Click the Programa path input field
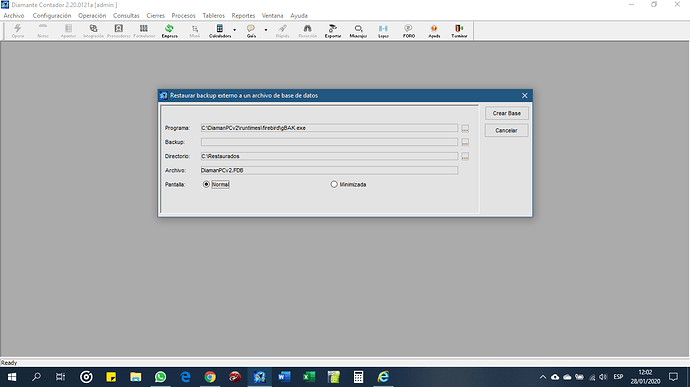 click(x=329, y=128)
